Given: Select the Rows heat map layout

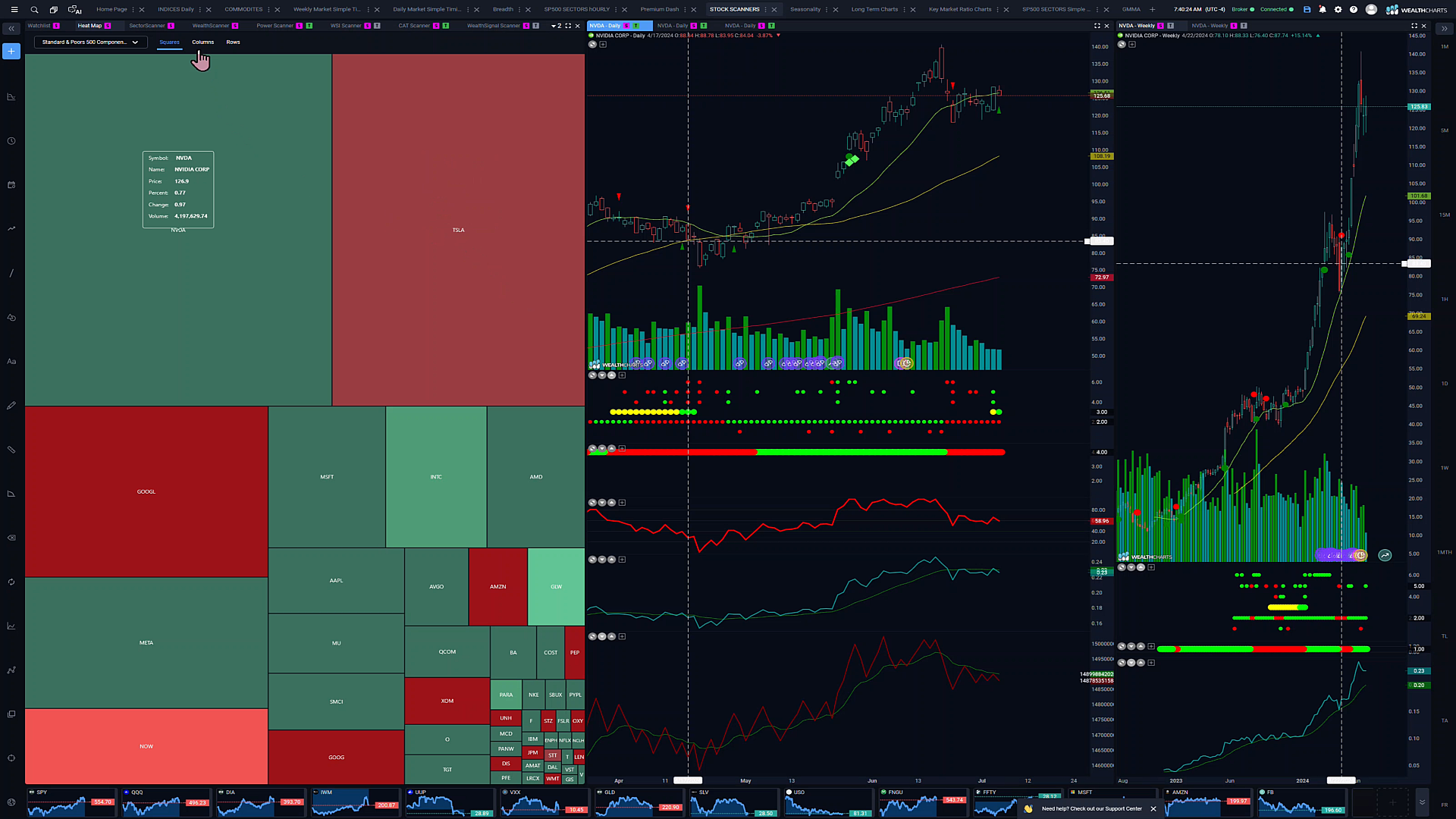Looking at the screenshot, I should pyautogui.click(x=233, y=42).
